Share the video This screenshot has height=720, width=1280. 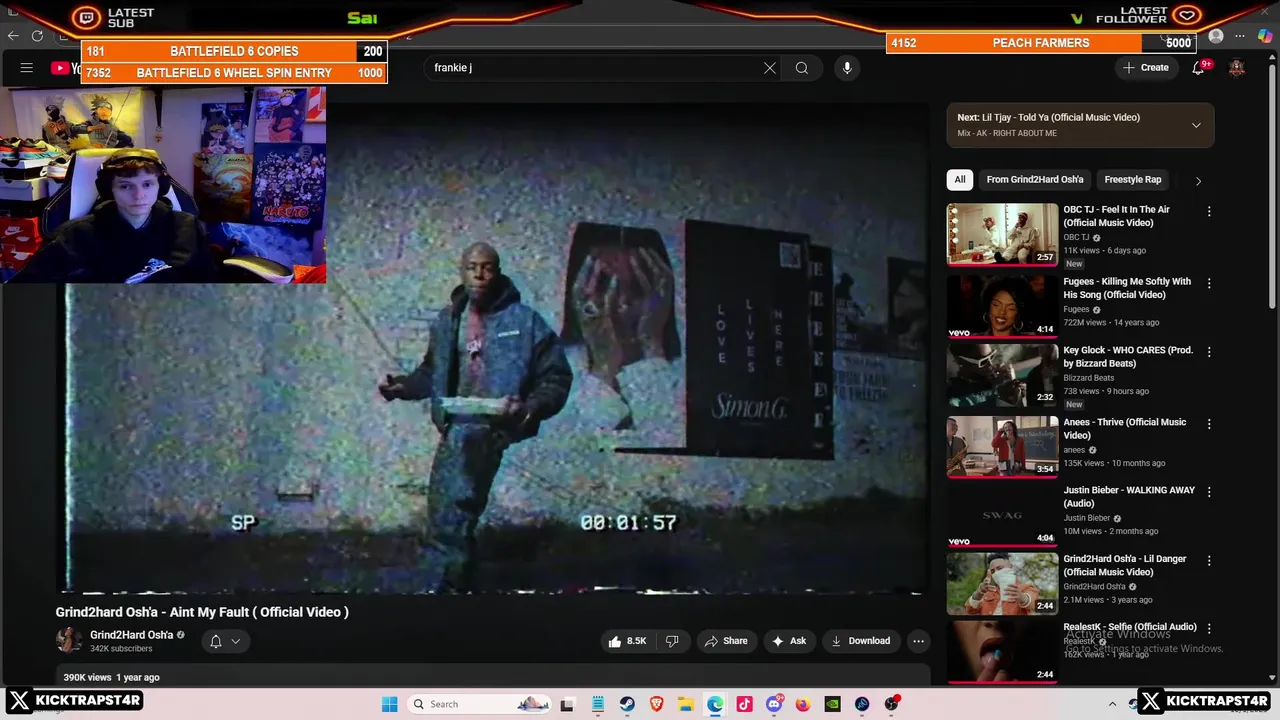726,641
